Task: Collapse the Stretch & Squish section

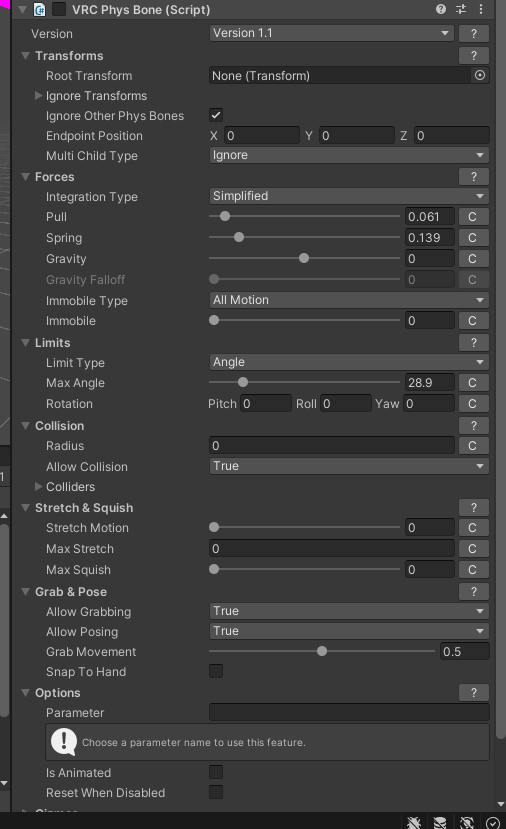Action: [25, 508]
